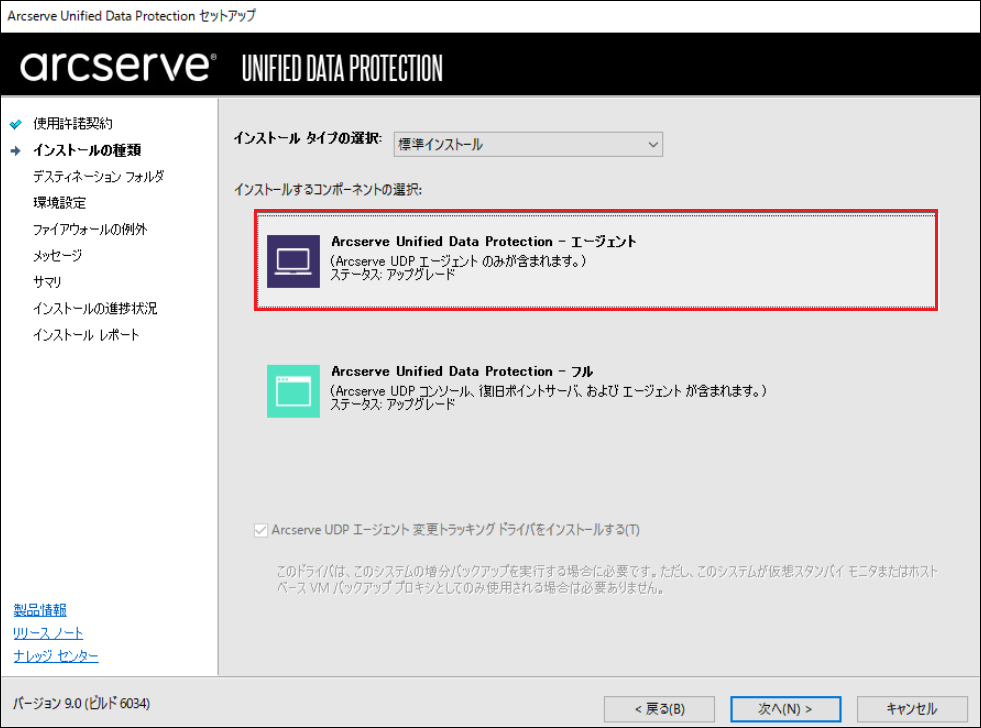Click the full component ステータス: アップグレード text
This screenshot has height=728, width=981.
[392, 405]
